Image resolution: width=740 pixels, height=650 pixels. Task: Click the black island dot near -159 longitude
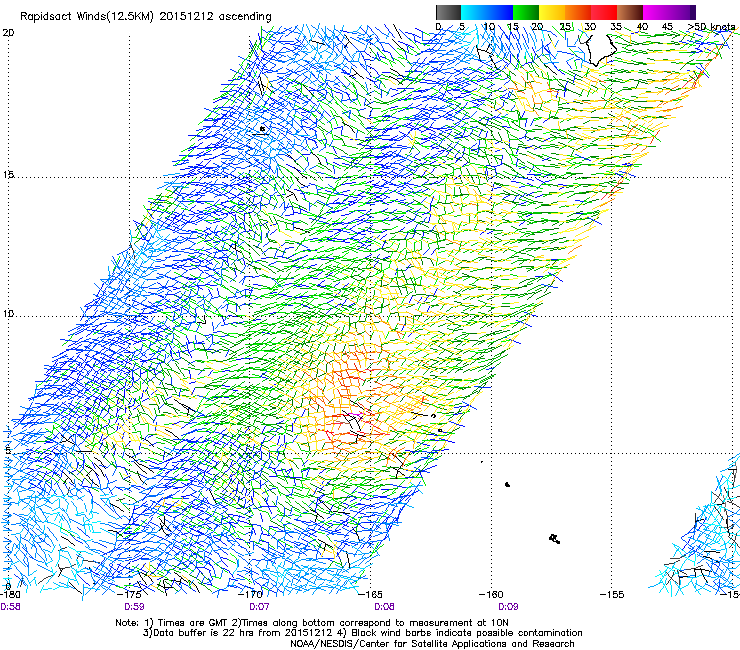[x=507, y=484]
